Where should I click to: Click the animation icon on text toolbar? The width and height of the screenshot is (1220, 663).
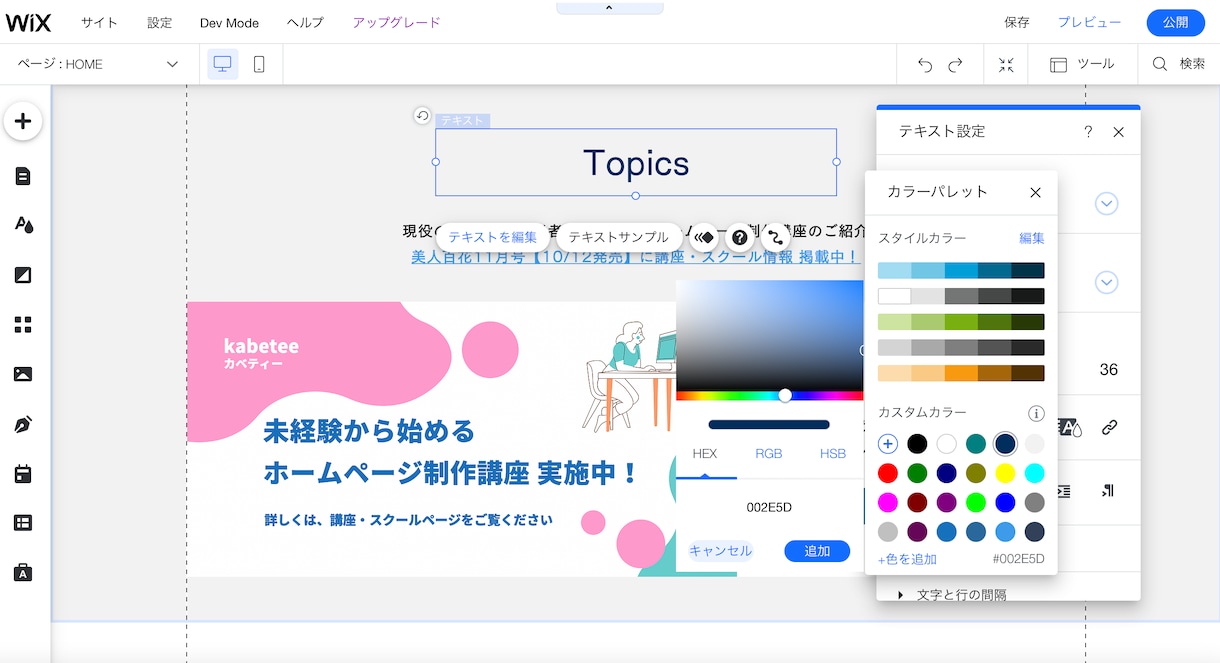tap(704, 237)
